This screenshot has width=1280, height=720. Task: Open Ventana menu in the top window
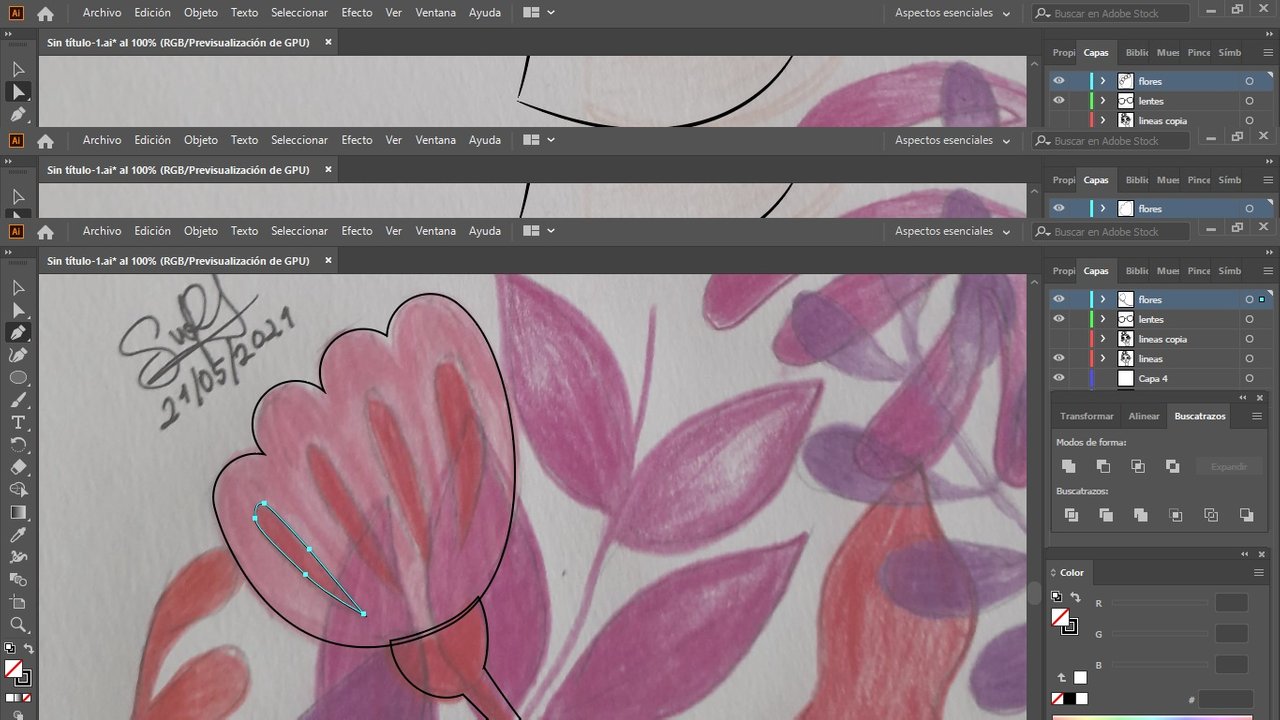point(436,13)
